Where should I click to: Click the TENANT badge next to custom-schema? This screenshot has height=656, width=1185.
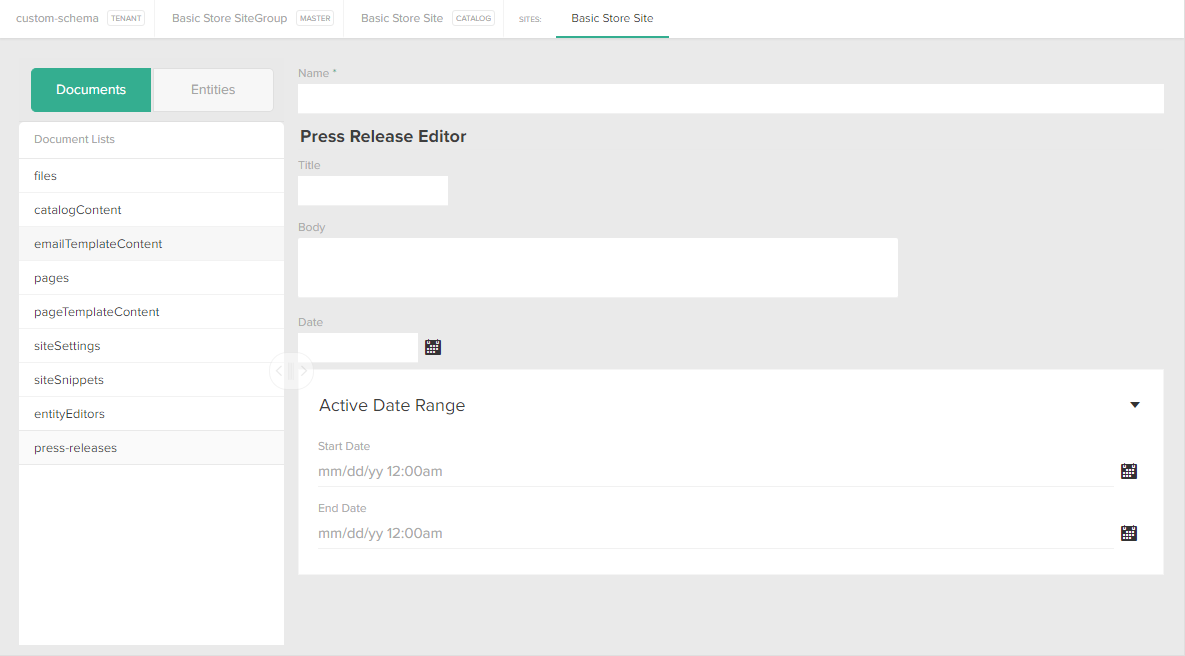tap(126, 17)
